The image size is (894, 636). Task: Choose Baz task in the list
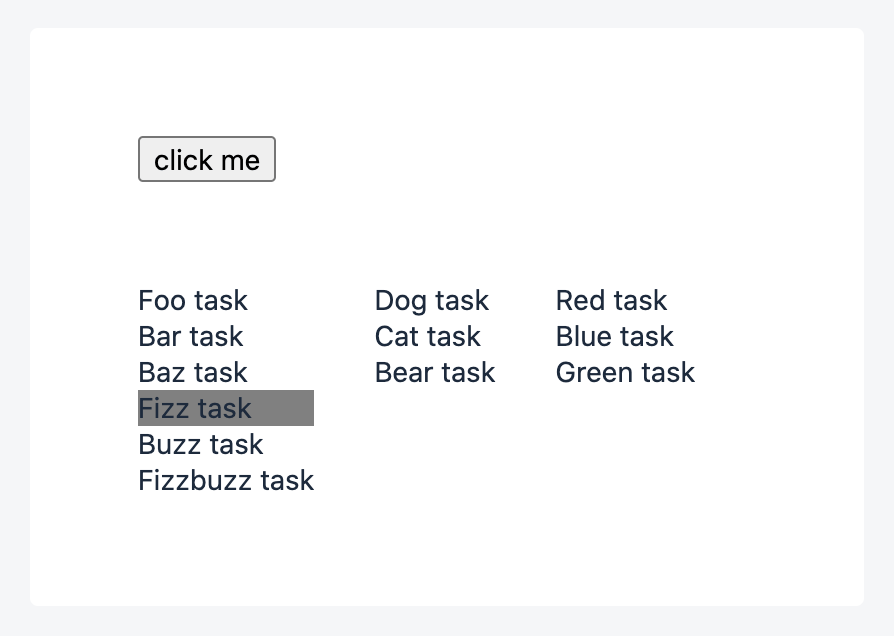193,372
